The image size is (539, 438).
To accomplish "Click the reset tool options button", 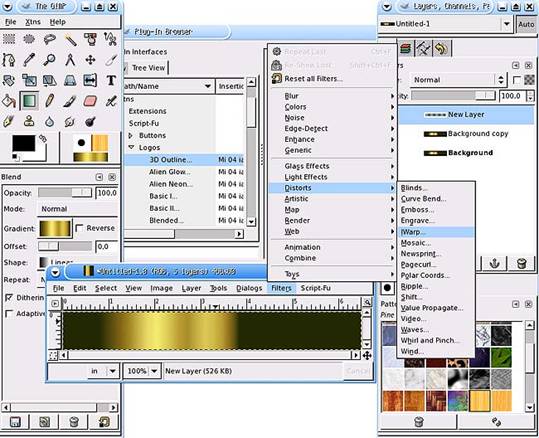I will 104,421.
